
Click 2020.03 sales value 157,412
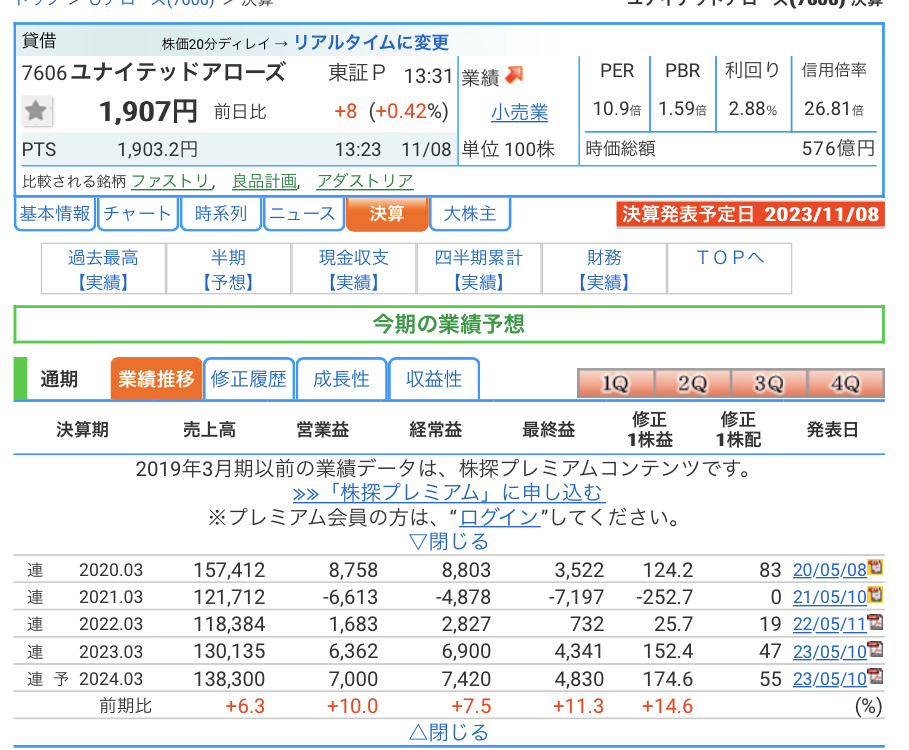(229, 570)
